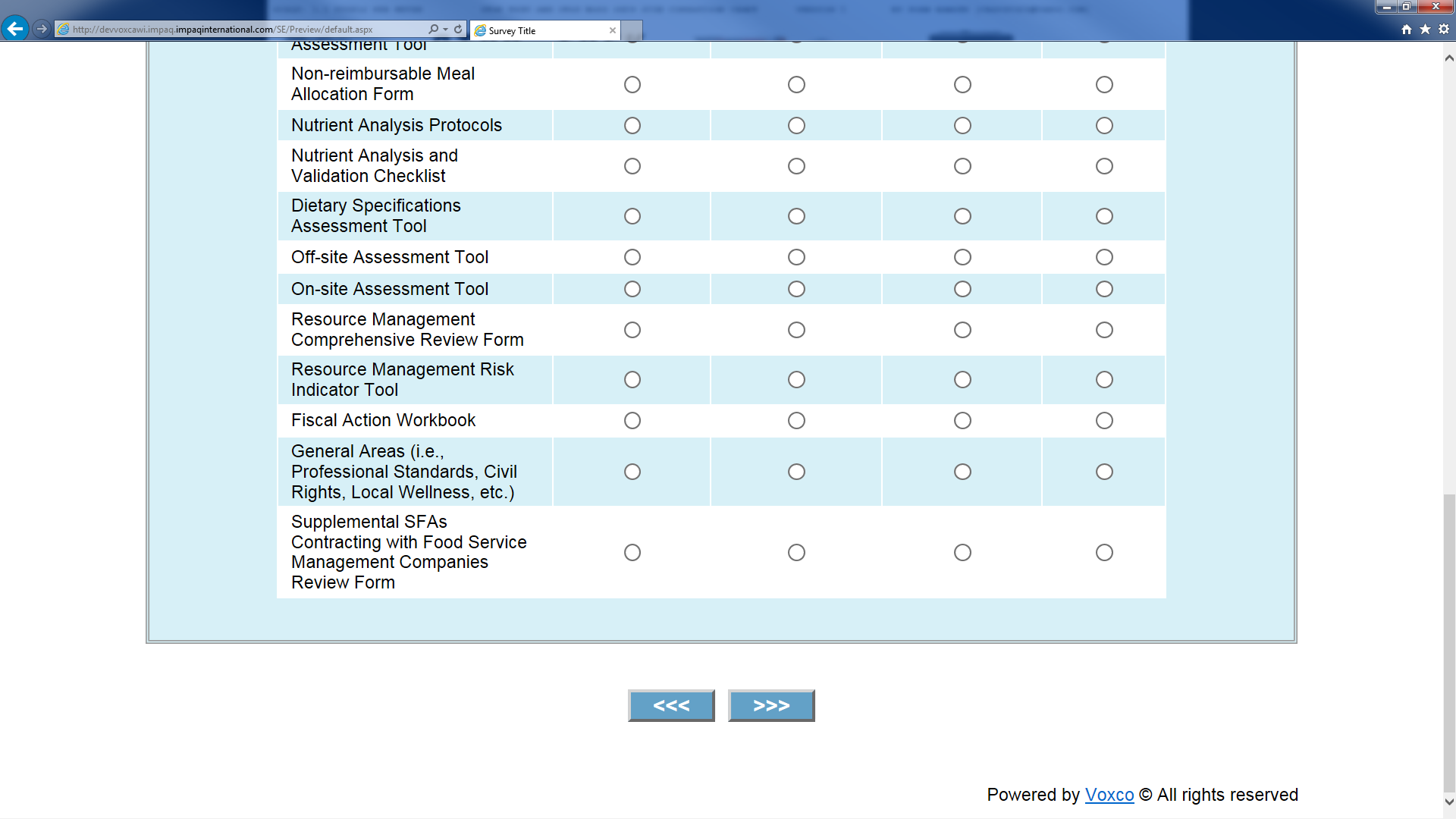Open a new blank tab

point(632,30)
